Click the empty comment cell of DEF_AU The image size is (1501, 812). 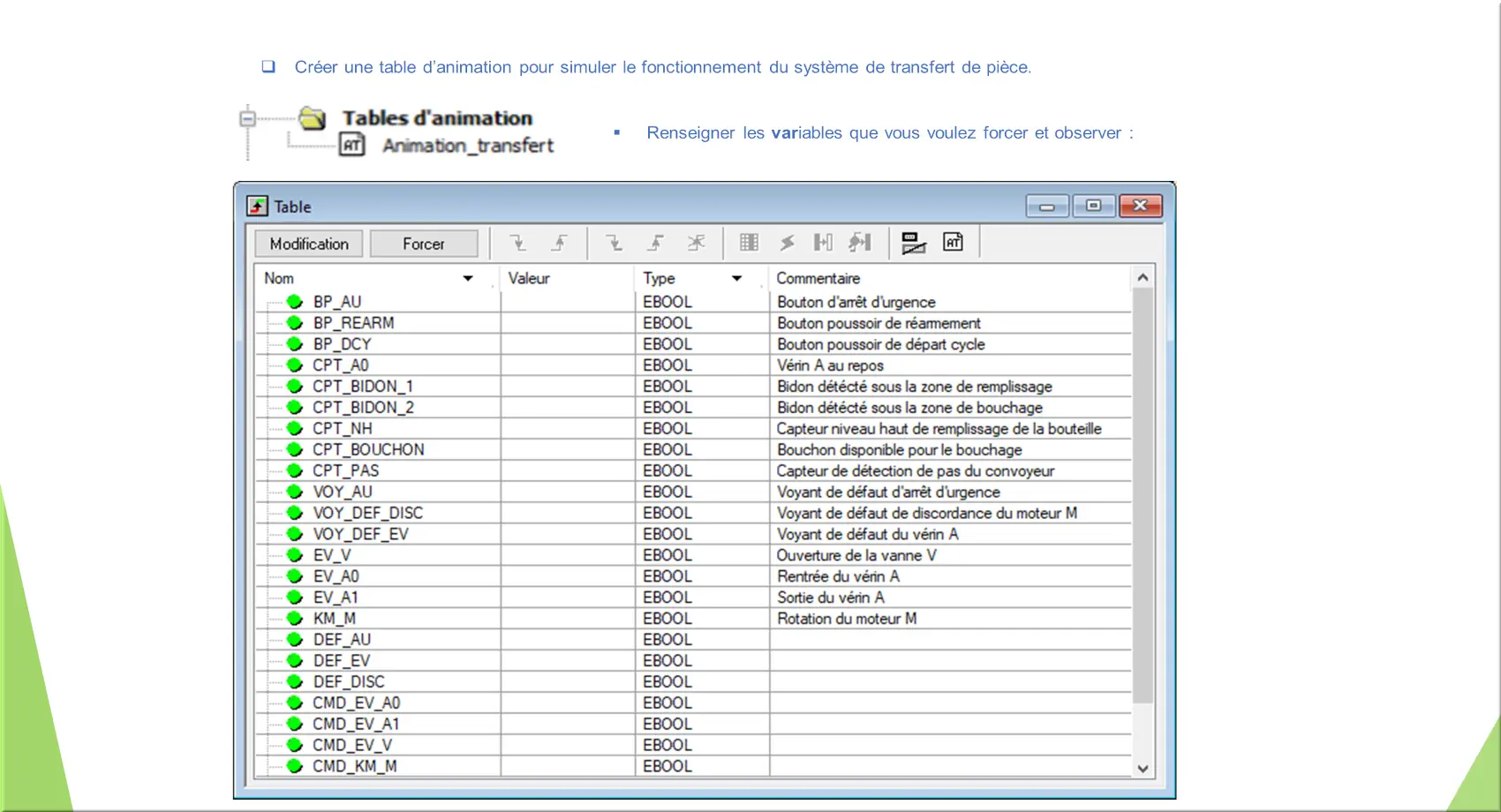coord(950,640)
